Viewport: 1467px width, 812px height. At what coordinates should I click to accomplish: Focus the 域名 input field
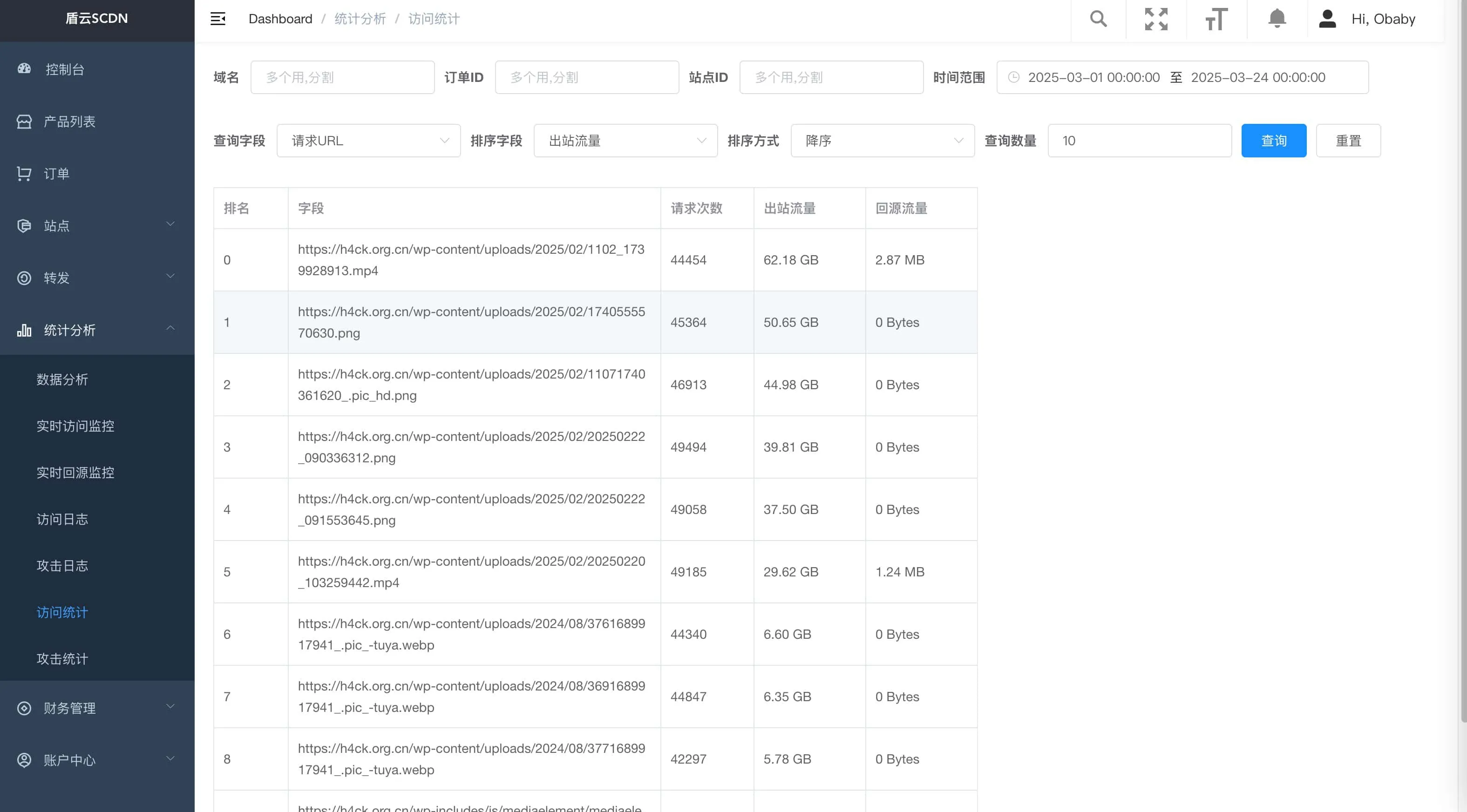click(x=342, y=77)
